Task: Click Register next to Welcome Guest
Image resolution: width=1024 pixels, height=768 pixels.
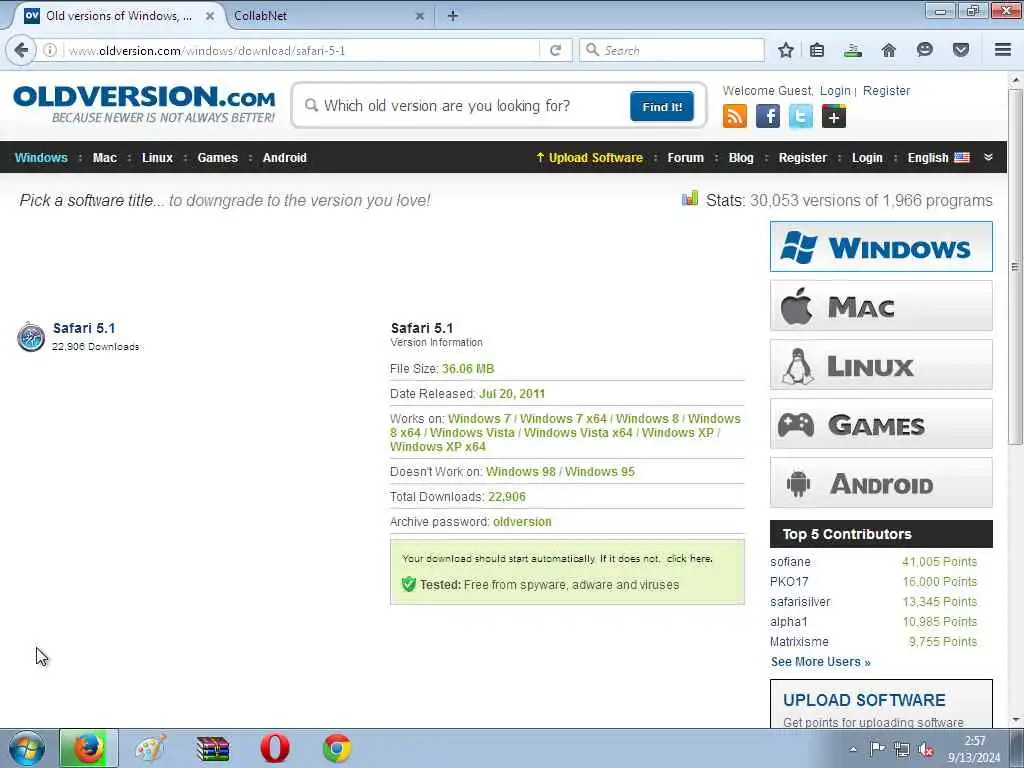Action: pos(886,91)
